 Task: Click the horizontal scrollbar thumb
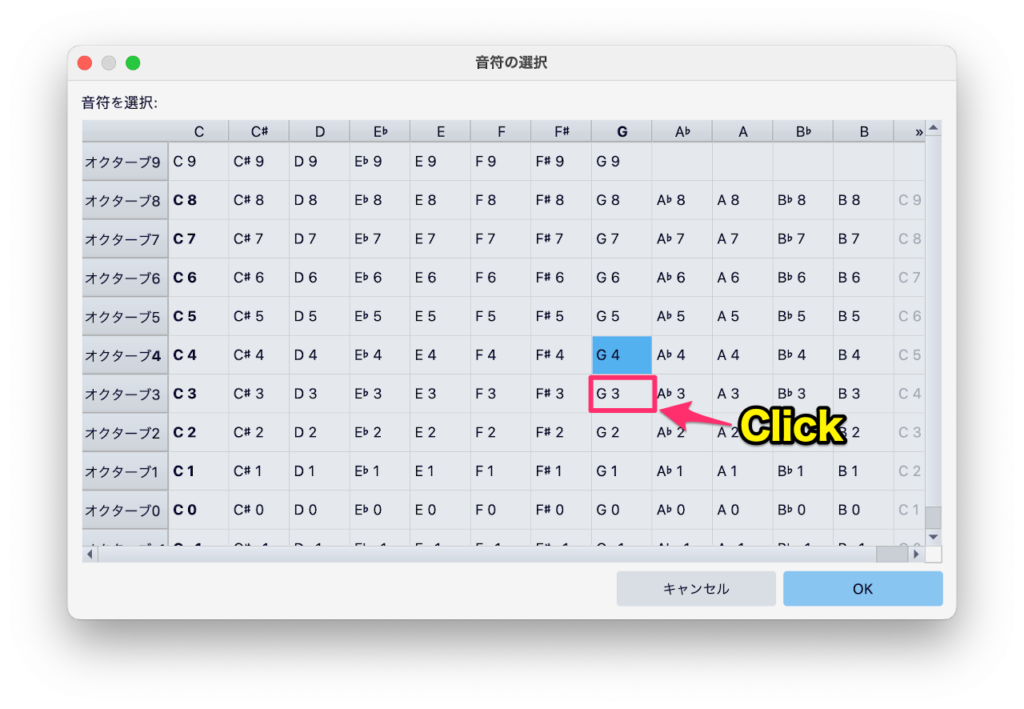coord(890,554)
